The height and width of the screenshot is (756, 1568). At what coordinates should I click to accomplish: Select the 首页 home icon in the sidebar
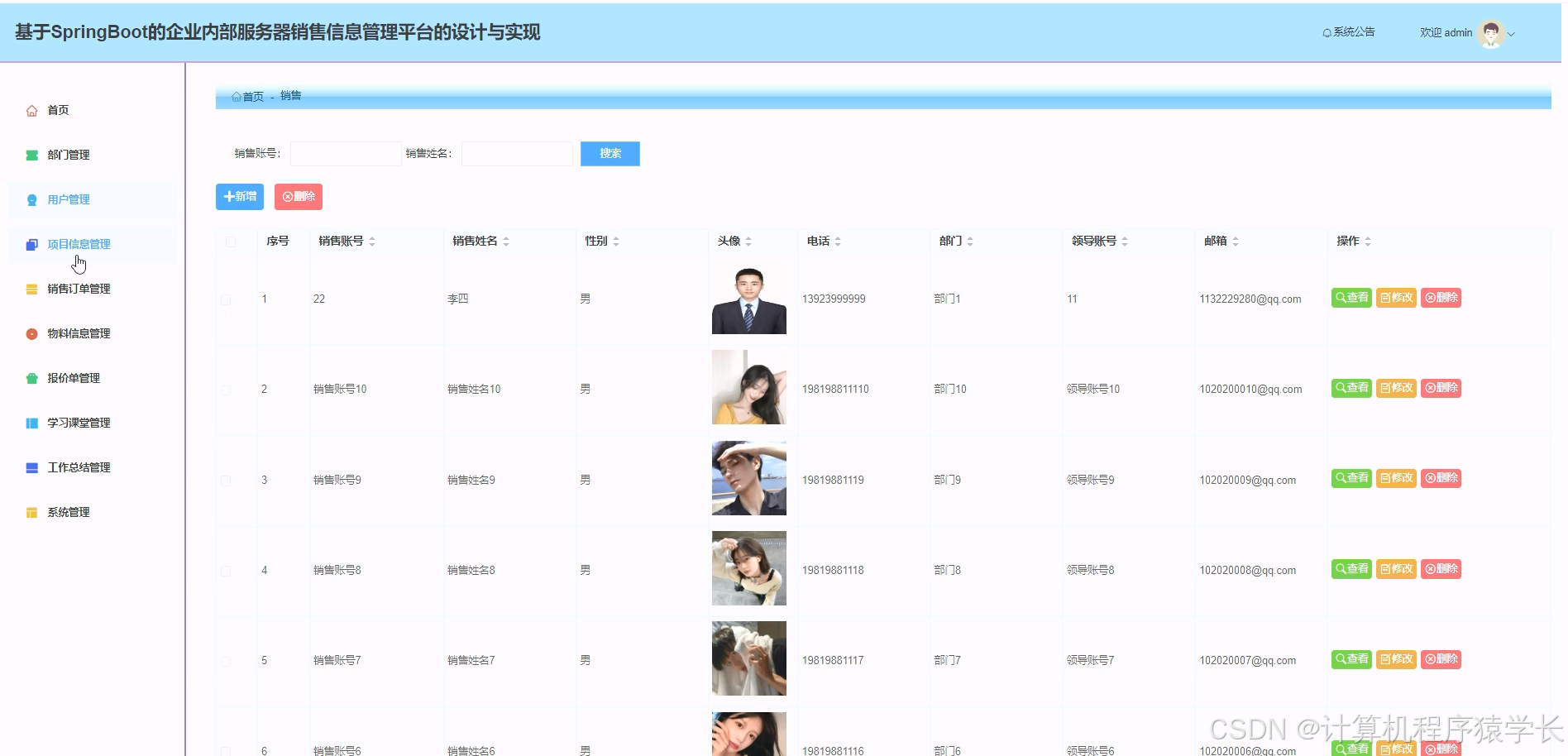[x=31, y=109]
